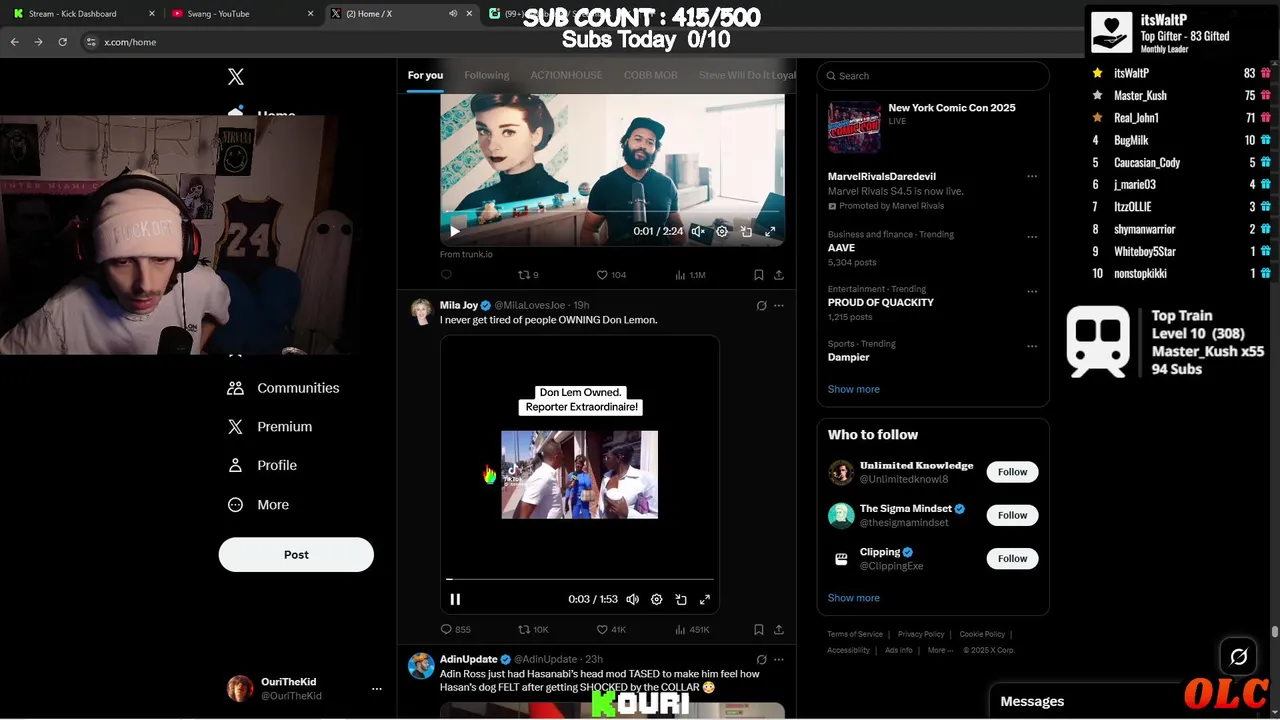Open Premium in the left sidebar
Image resolution: width=1280 pixels, height=720 pixels.
[x=269, y=427]
